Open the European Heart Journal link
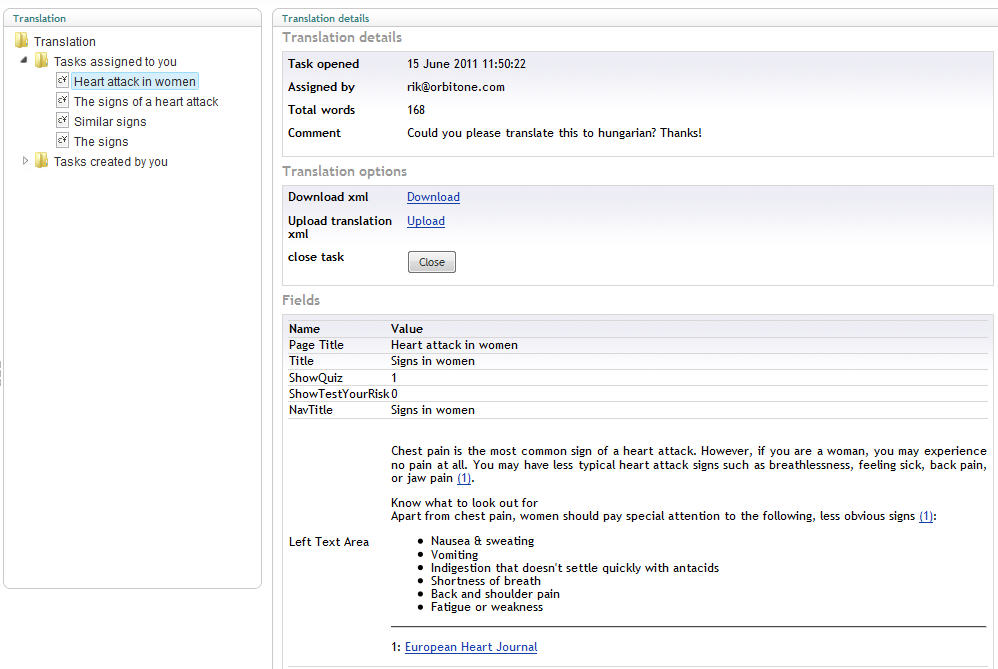 tap(470, 647)
